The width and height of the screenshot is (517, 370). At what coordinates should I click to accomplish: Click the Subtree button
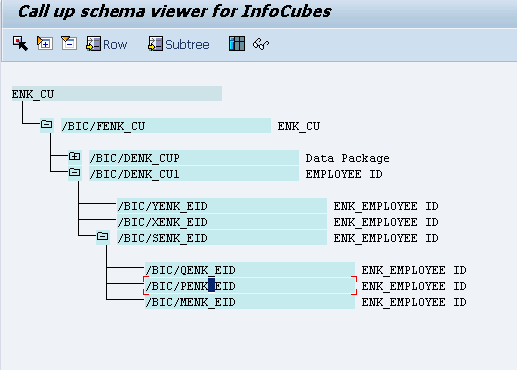pos(179,44)
